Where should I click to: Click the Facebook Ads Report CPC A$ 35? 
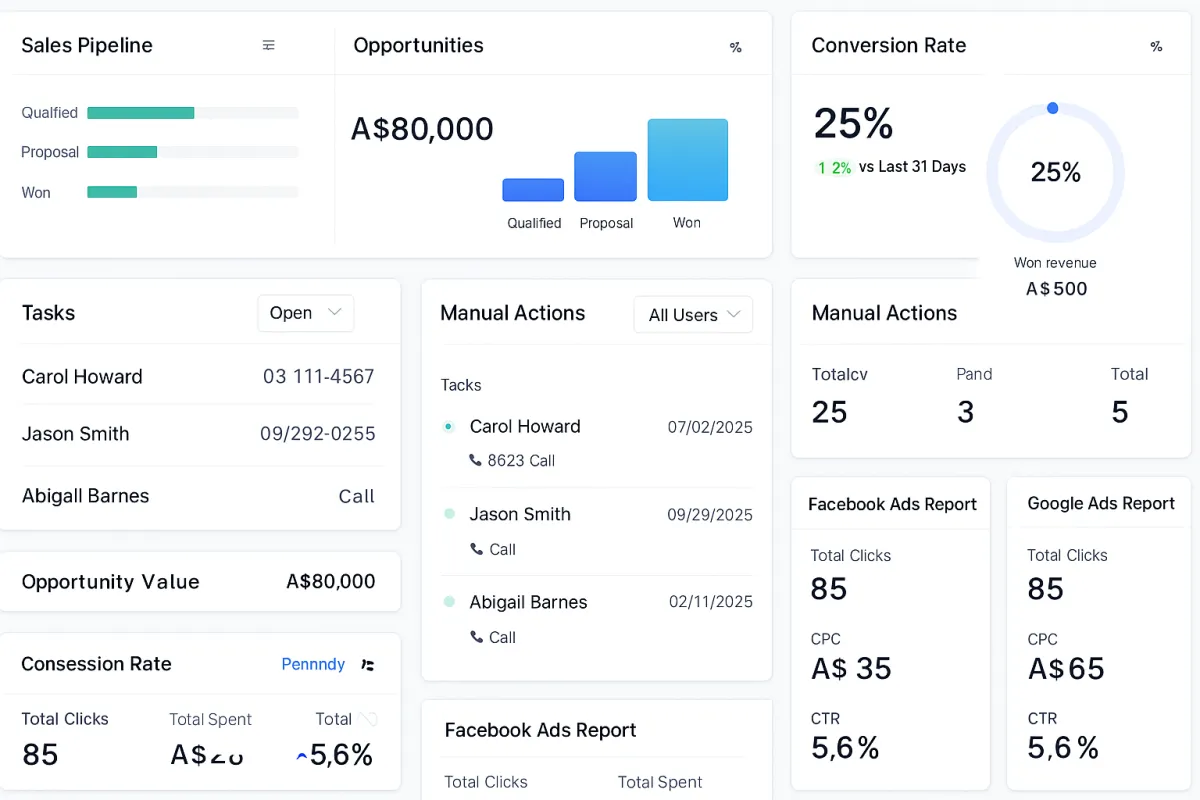pyautogui.click(x=851, y=668)
